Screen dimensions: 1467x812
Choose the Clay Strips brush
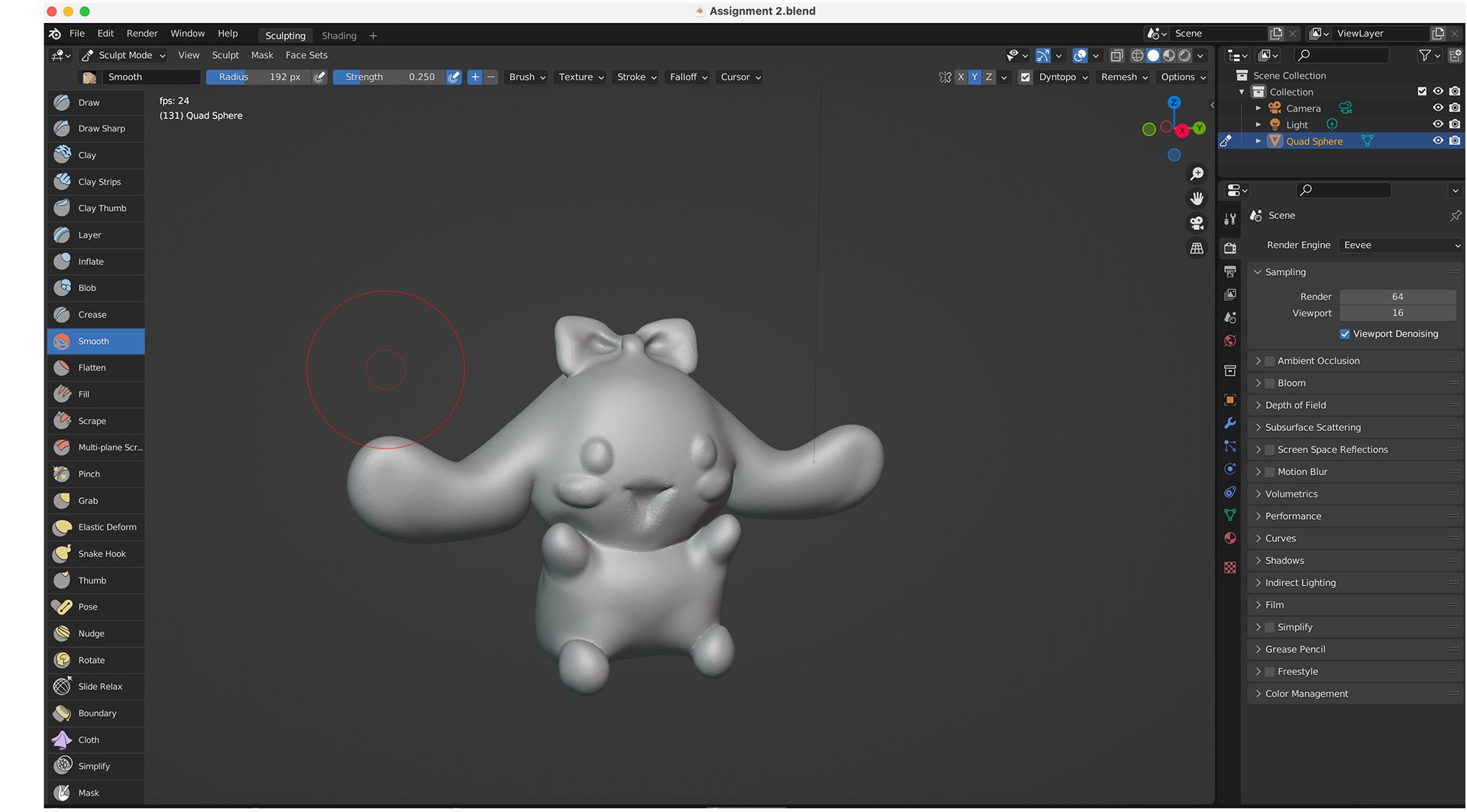click(96, 182)
